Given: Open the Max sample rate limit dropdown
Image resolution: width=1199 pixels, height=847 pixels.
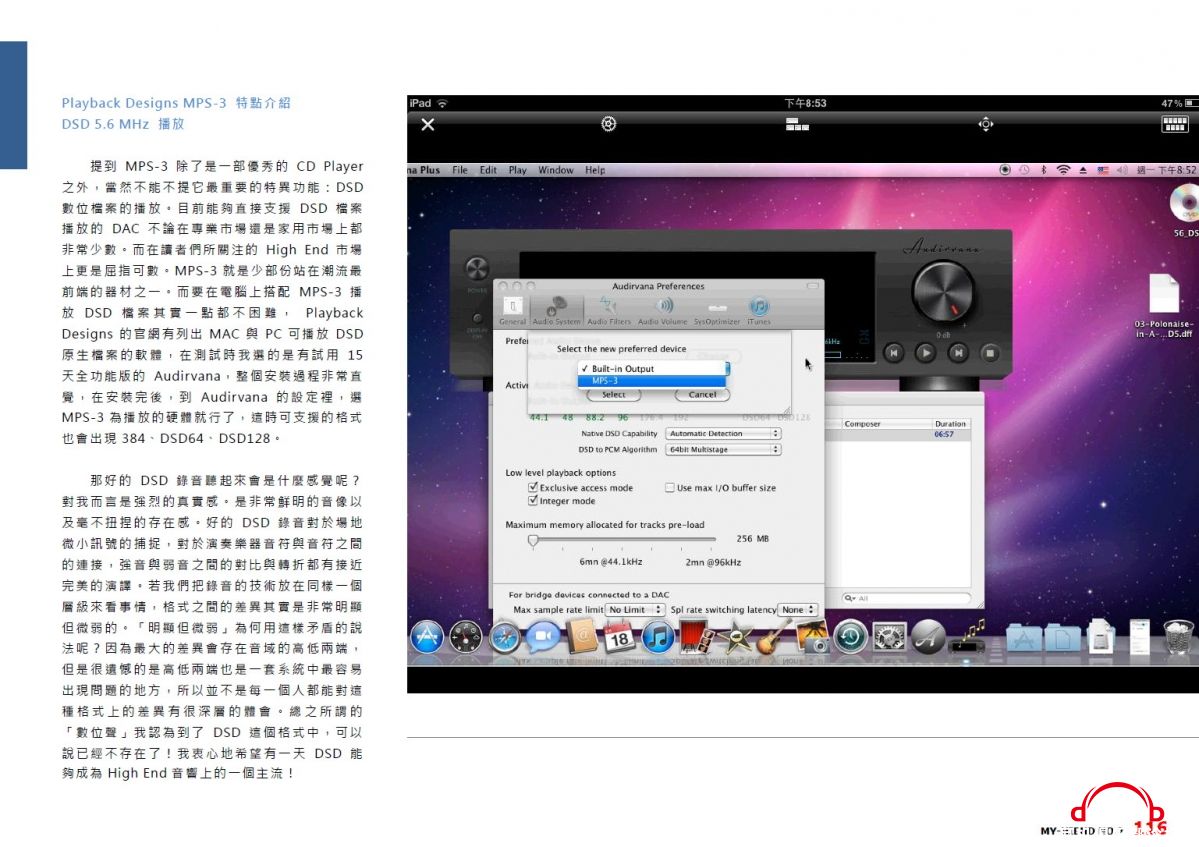Looking at the screenshot, I should (635, 609).
